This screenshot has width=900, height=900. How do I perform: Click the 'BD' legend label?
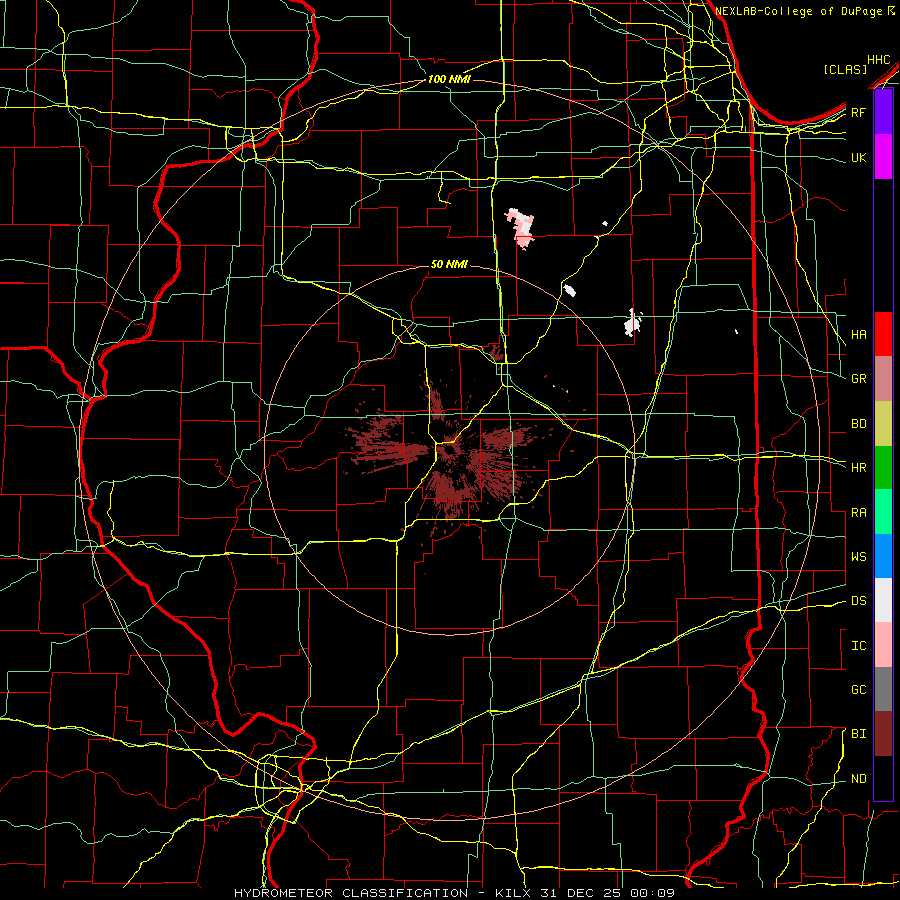[858, 424]
